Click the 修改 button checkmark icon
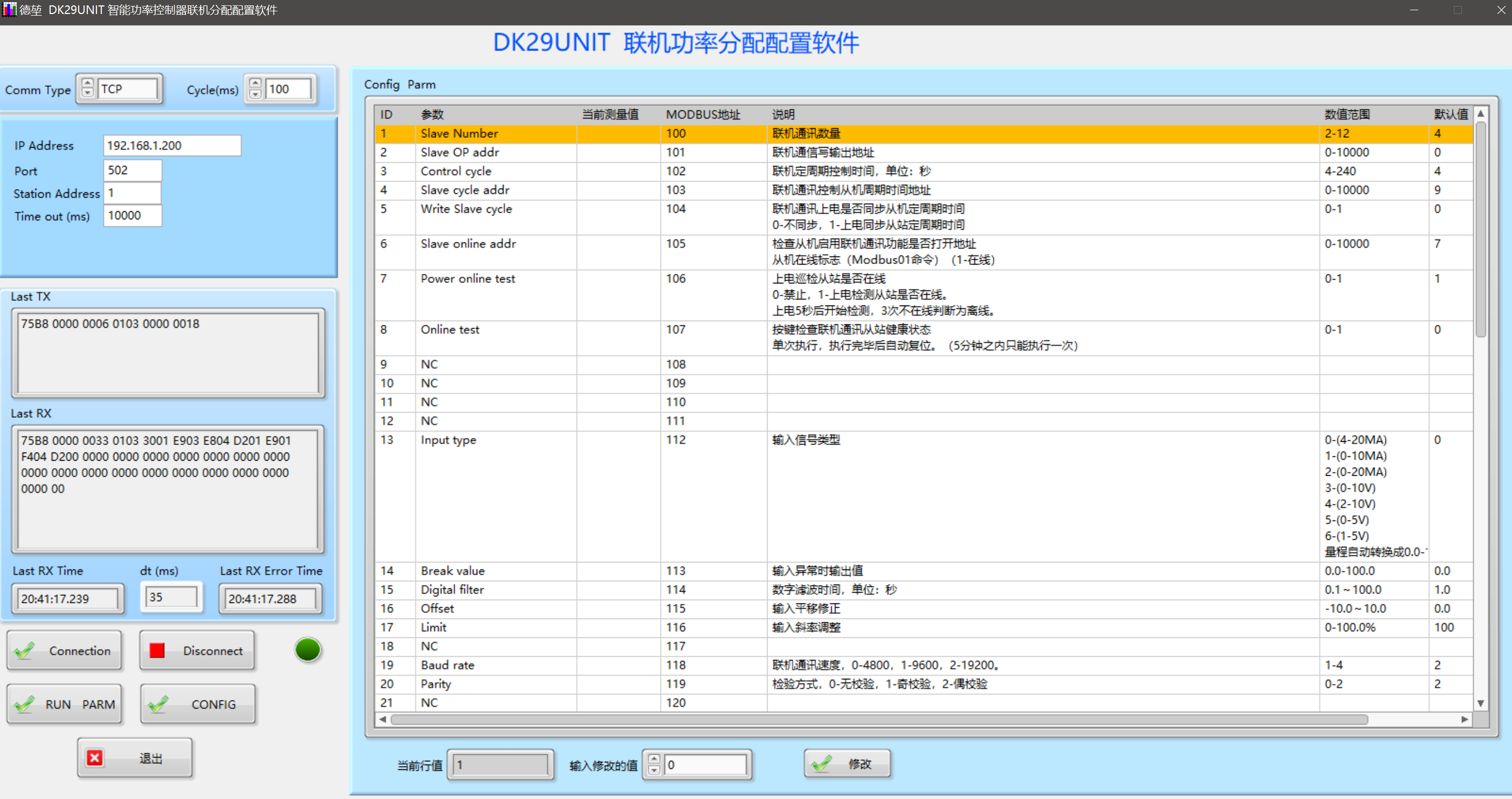The image size is (1512, 799). point(821,764)
